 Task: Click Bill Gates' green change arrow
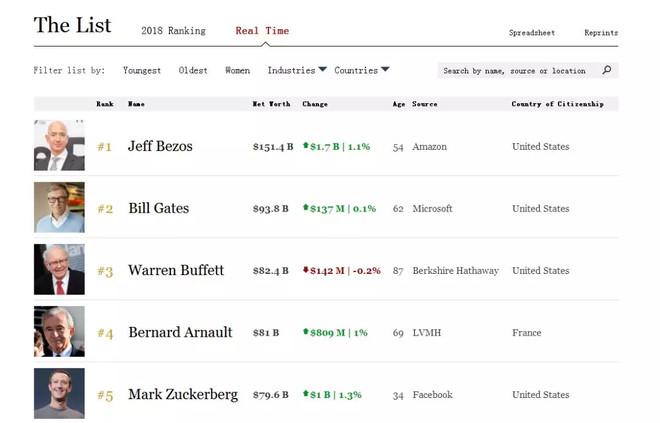coord(306,208)
